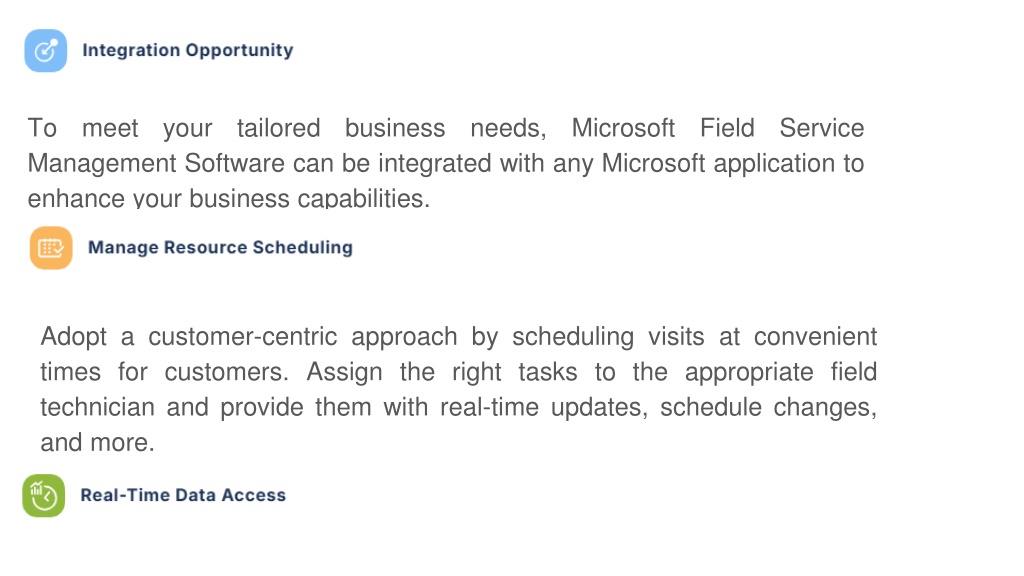
Task: Click the word "Assign" in second paragraph
Action: pyautogui.click(x=344, y=372)
